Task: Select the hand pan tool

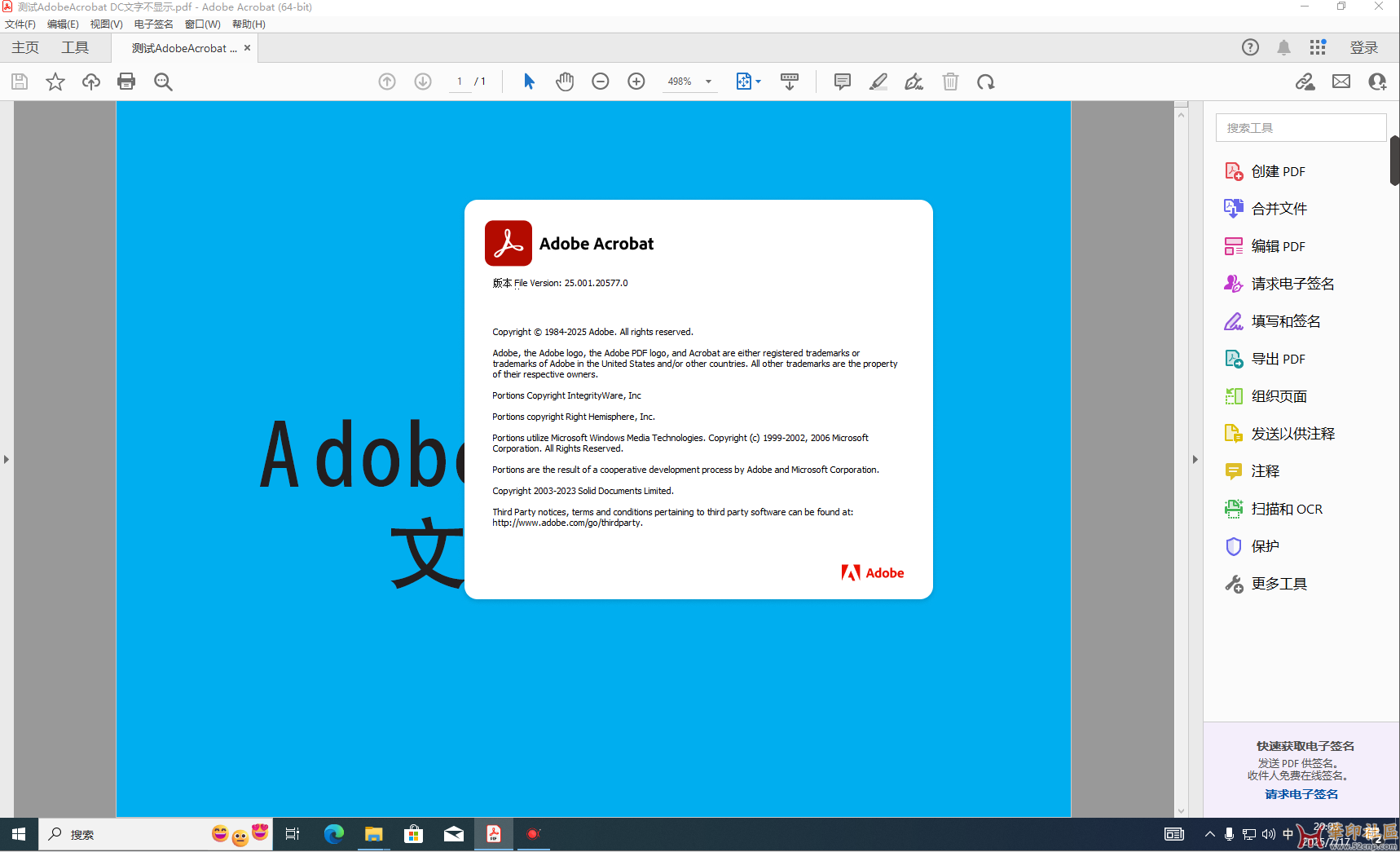Action: pos(565,82)
